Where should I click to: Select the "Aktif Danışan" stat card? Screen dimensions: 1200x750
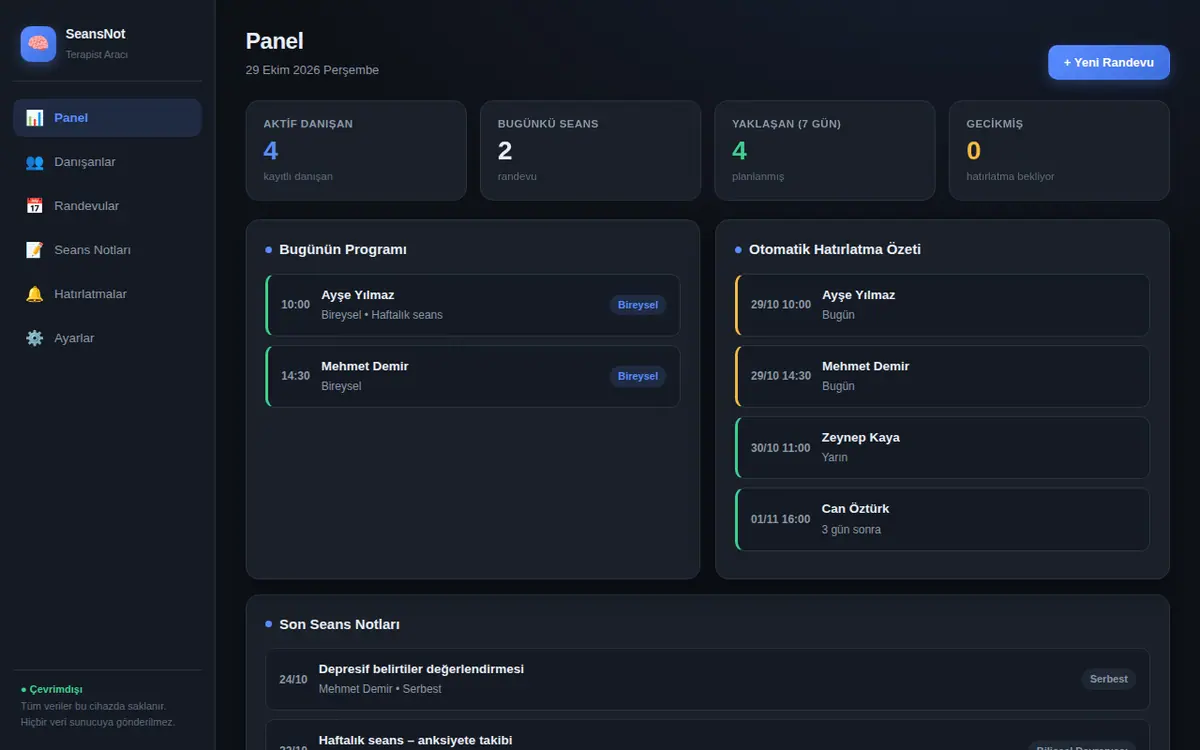(x=356, y=150)
